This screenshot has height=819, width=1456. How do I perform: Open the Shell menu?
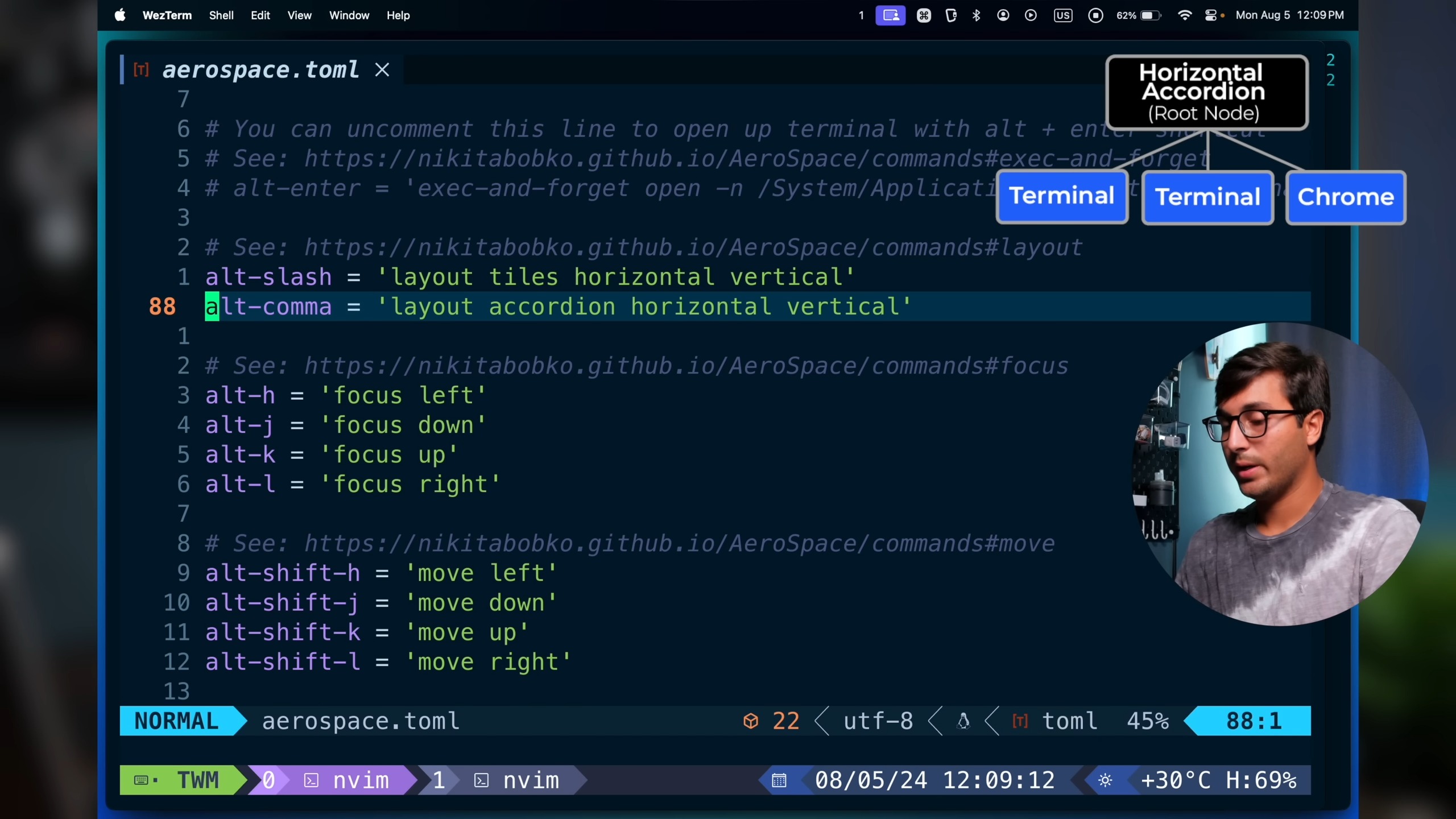[221, 15]
